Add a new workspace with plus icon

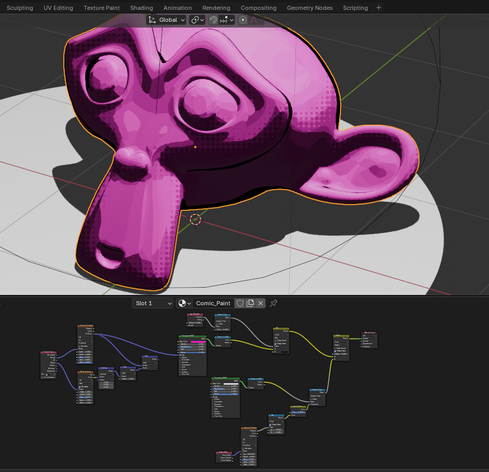tap(378, 8)
